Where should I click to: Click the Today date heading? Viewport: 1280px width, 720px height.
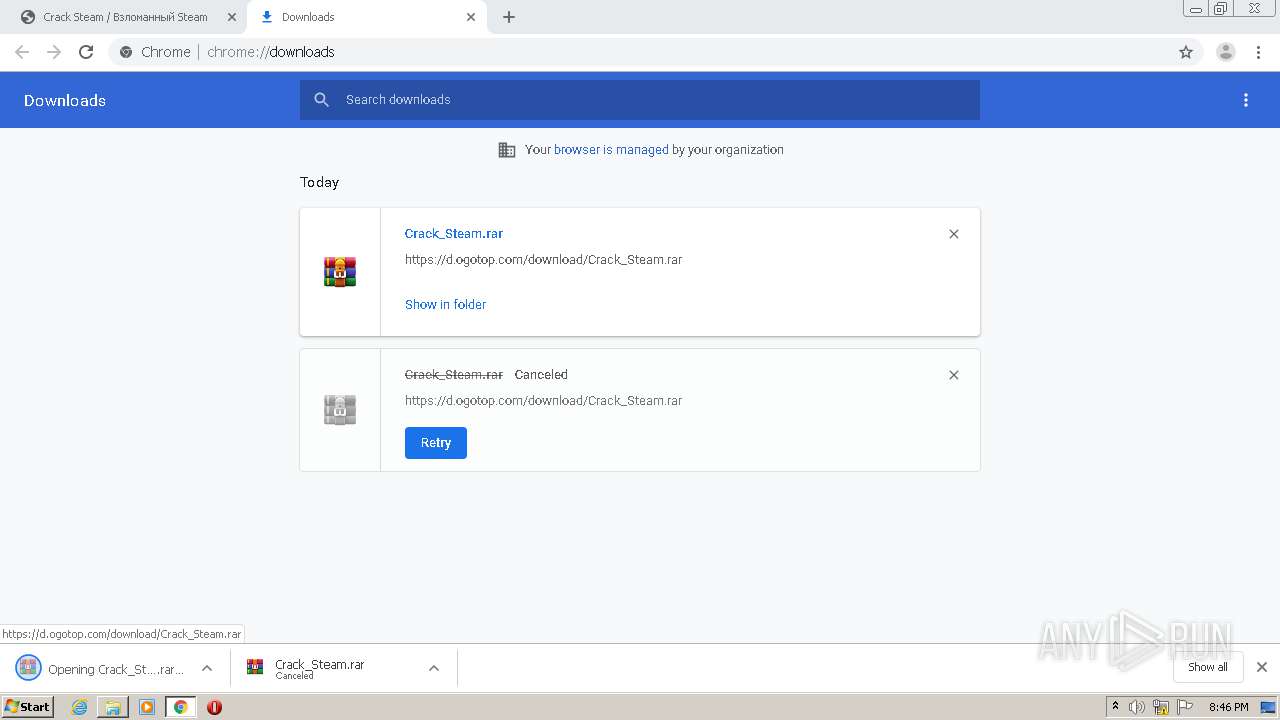319,182
